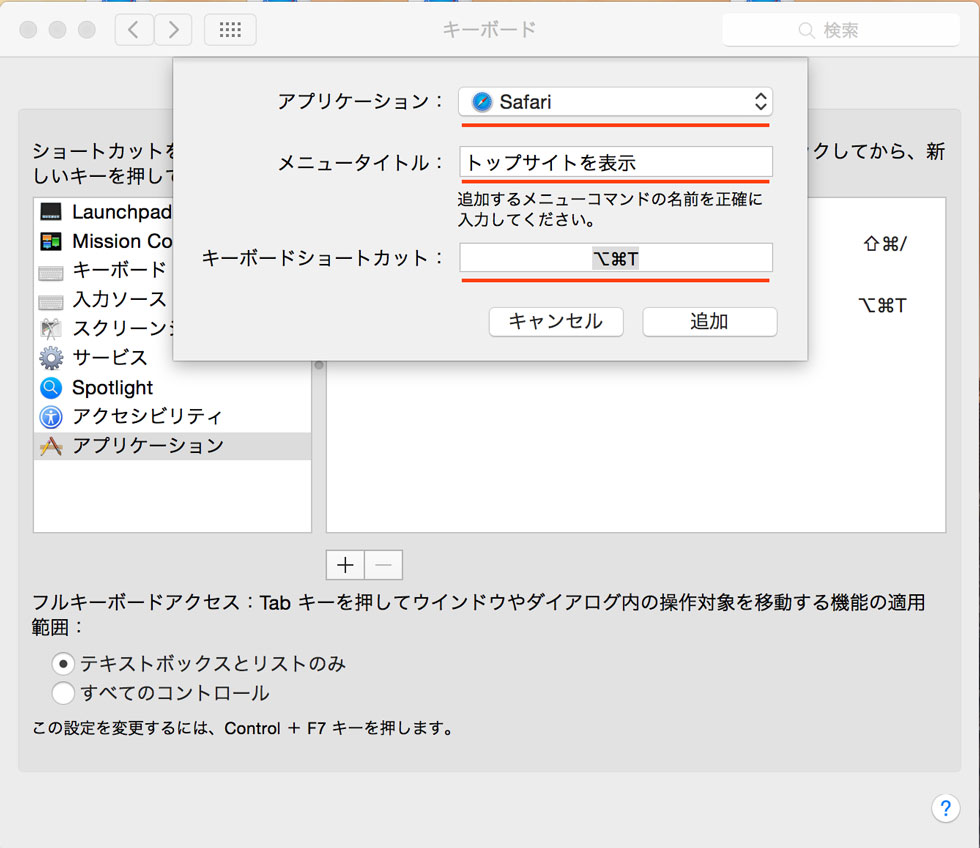
Task: Click the メニュータイトル text field
Action: click(x=615, y=162)
